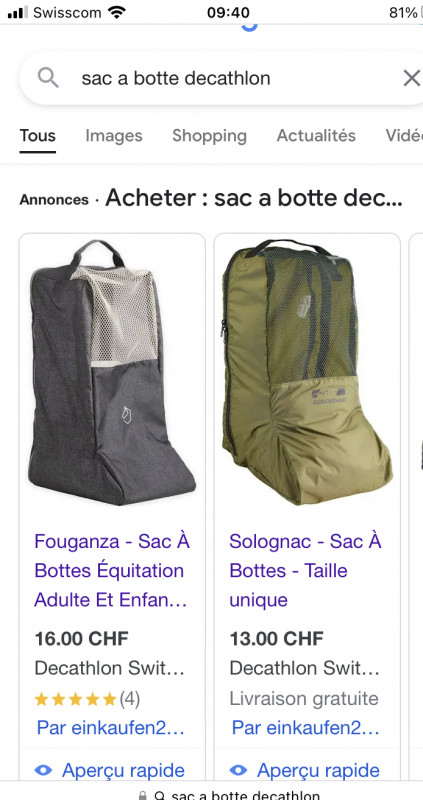This screenshot has height=800, width=423.
Task: Tap the cellular signal bars icon
Action: click(17, 13)
